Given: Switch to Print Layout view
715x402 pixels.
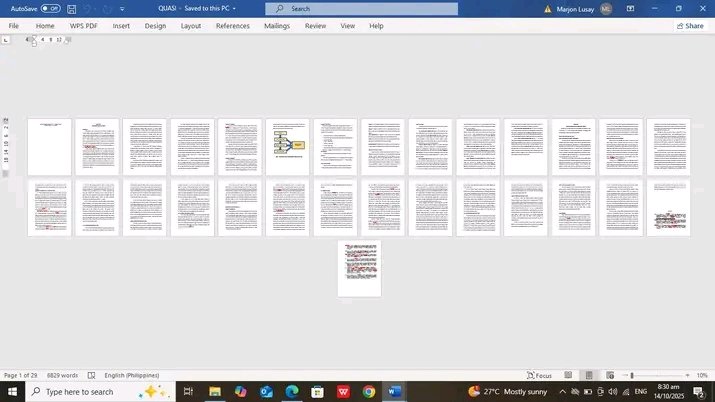Looking at the screenshot, I should click(589, 375).
